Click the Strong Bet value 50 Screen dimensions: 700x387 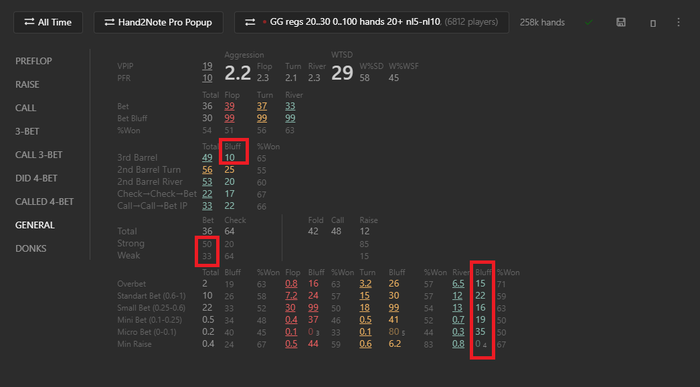(207, 244)
